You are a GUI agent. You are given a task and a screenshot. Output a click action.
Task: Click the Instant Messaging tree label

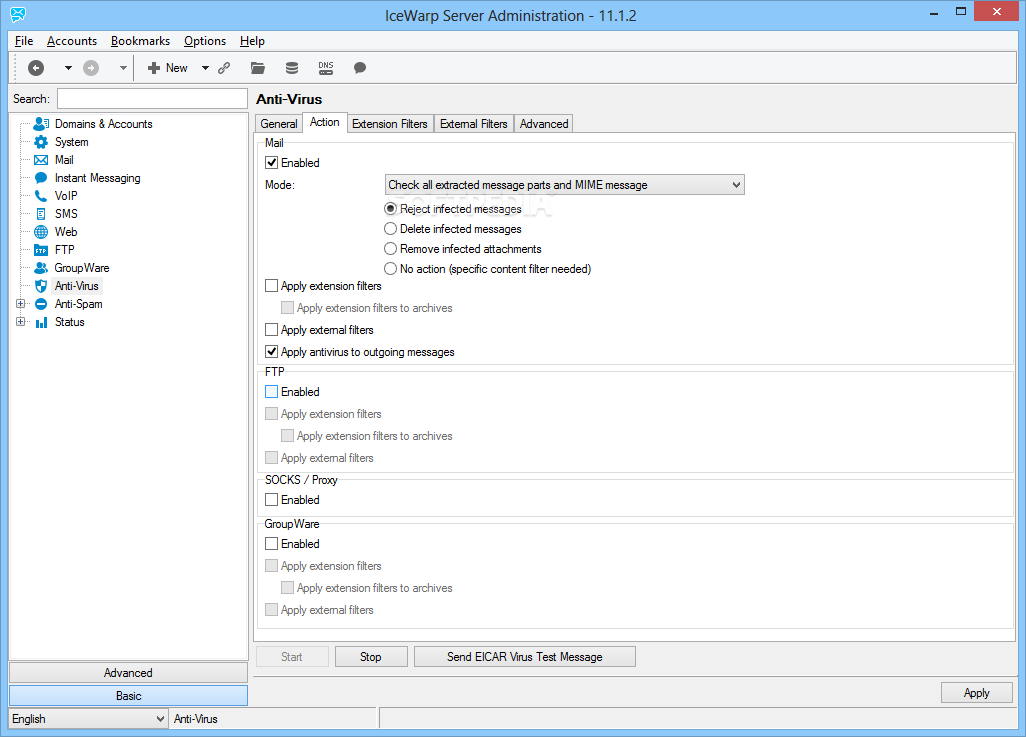coord(97,178)
